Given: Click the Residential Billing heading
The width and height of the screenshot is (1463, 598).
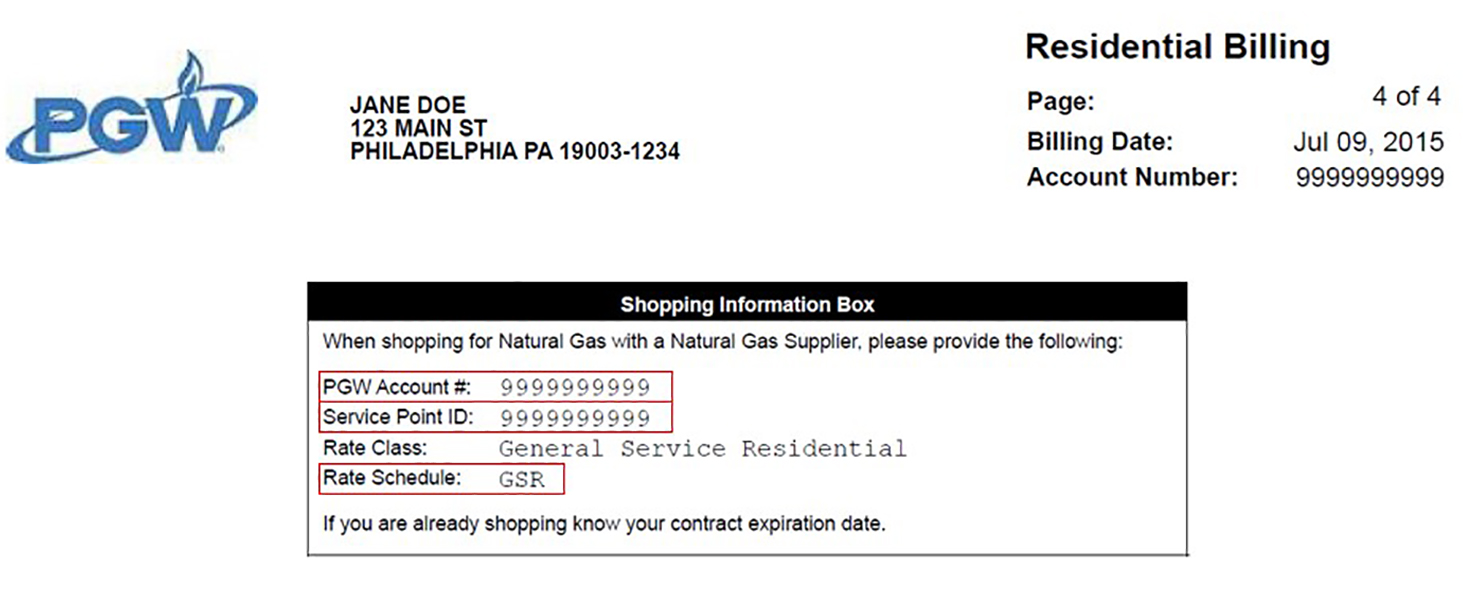Looking at the screenshot, I should coord(1178,46).
